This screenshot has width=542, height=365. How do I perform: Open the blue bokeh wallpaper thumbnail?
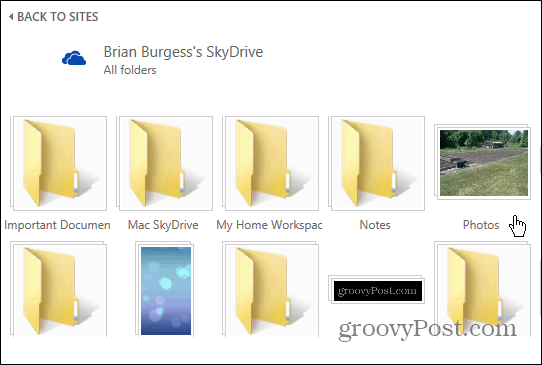pyautogui.click(x=165, y=289)
